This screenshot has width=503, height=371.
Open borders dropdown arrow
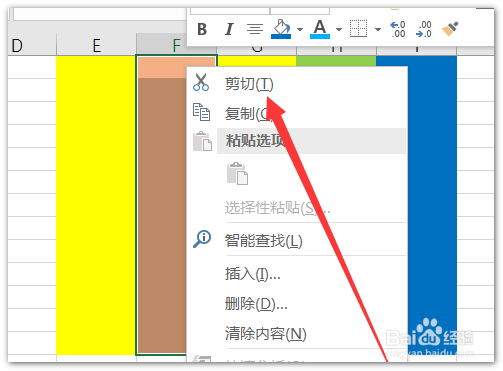click(x=378, y=29)
